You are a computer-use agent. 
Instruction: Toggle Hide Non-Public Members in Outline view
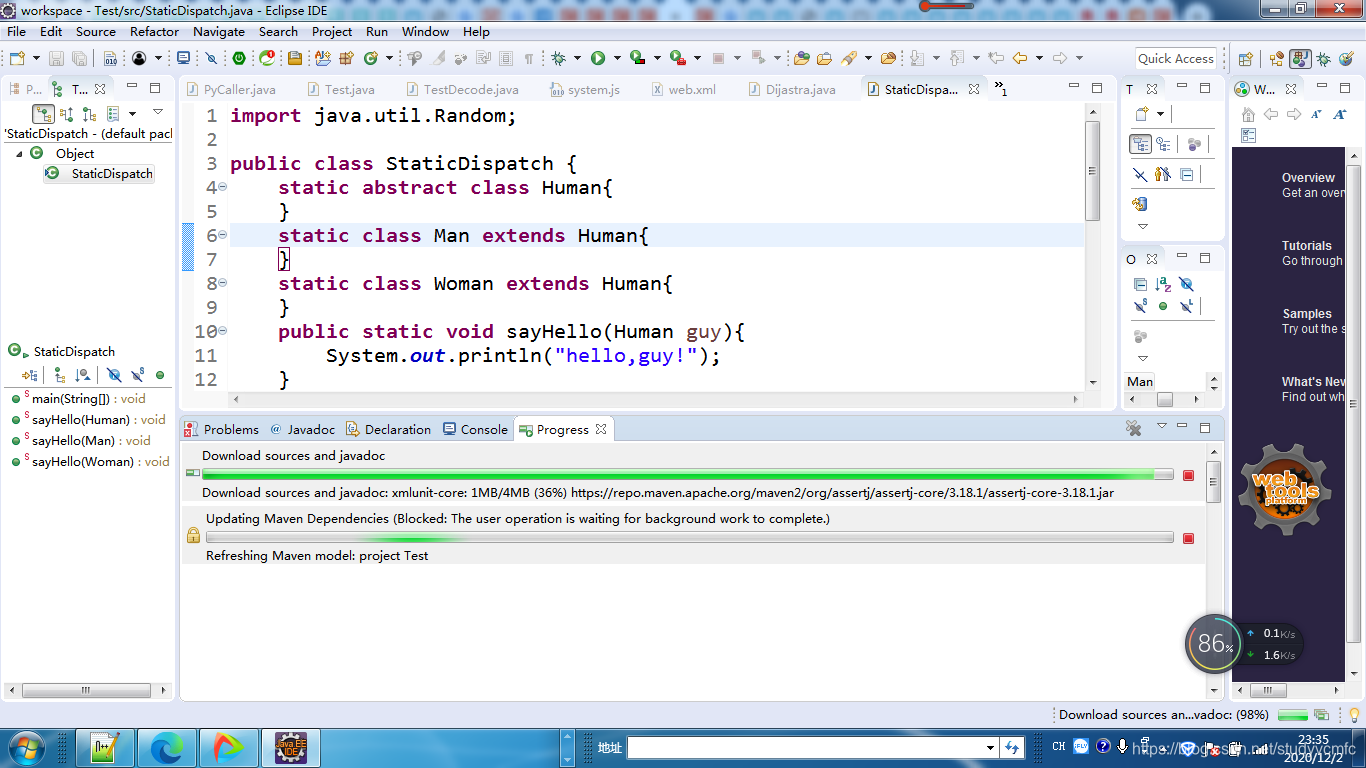1163,306
